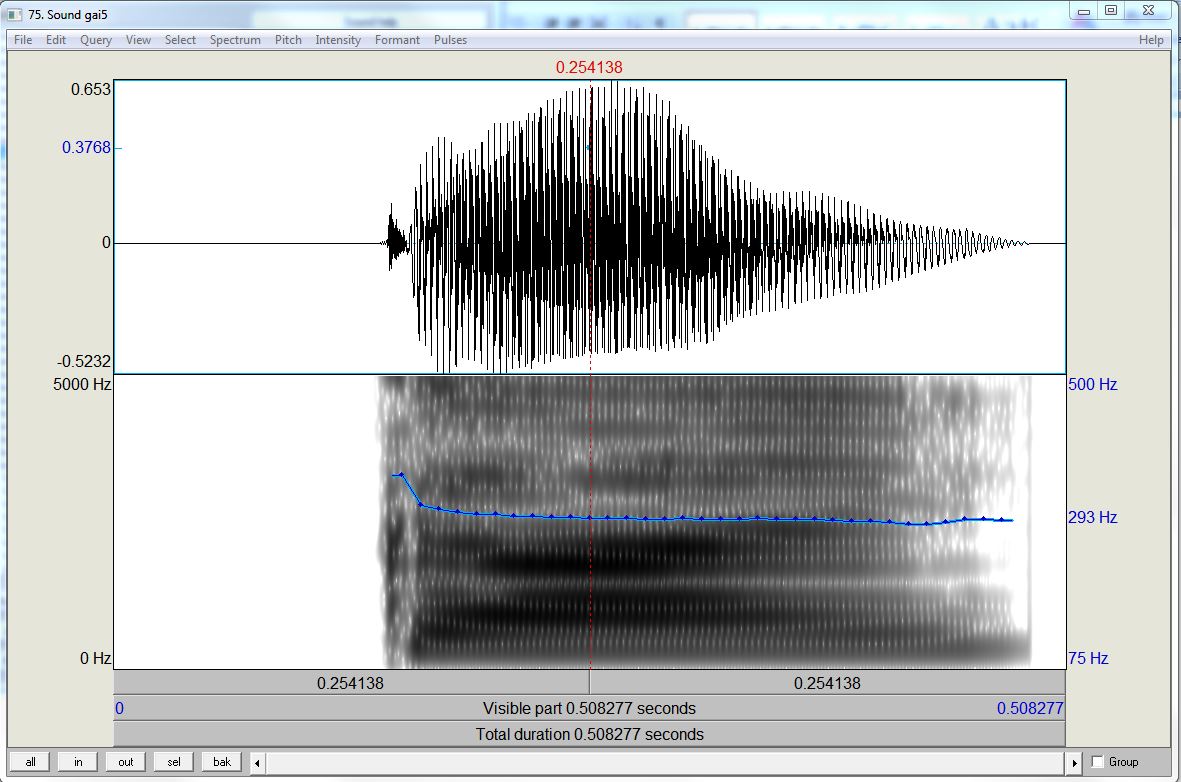Click the 0.653 maximum amplitude label
1181x782 pixels.
pyautogui.click(x=91, y=90)
